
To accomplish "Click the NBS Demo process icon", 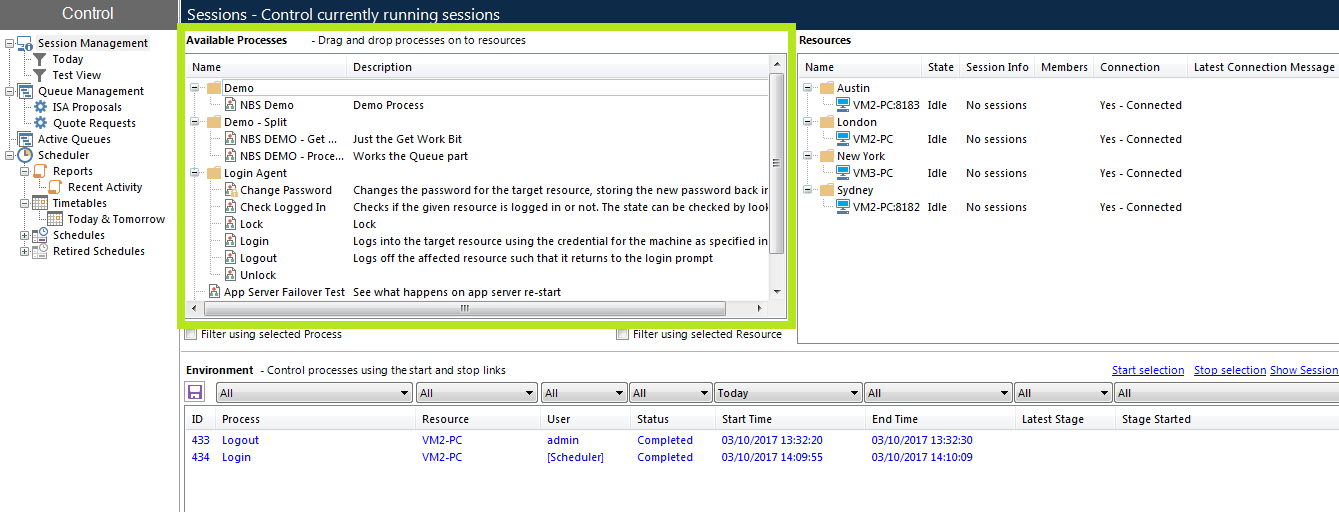I will 231,105.
